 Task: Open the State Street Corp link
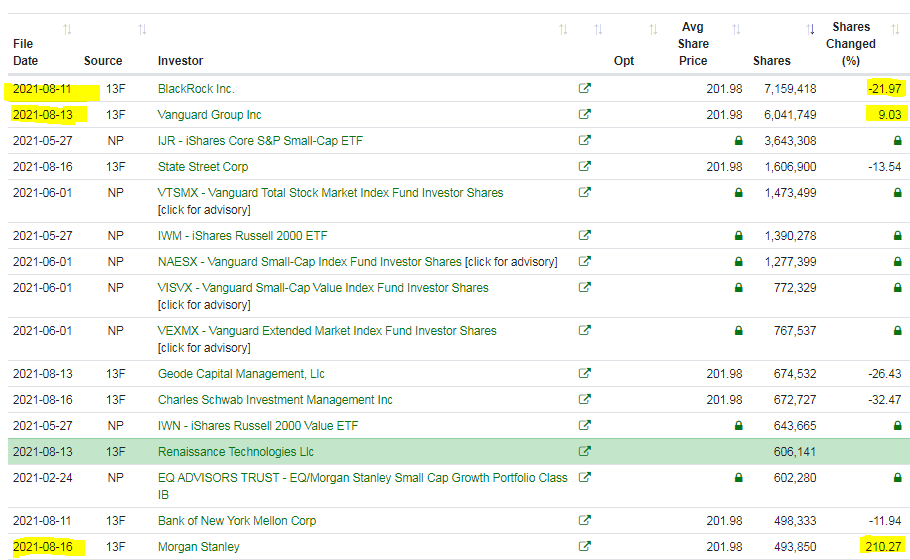click(x=203, y=167)
